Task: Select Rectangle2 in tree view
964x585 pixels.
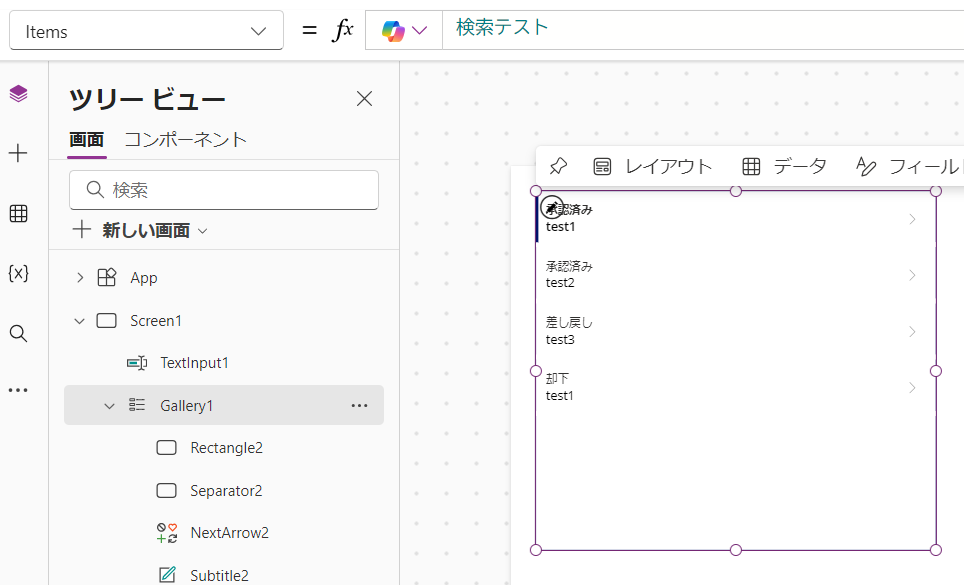Action: point(226,448)
